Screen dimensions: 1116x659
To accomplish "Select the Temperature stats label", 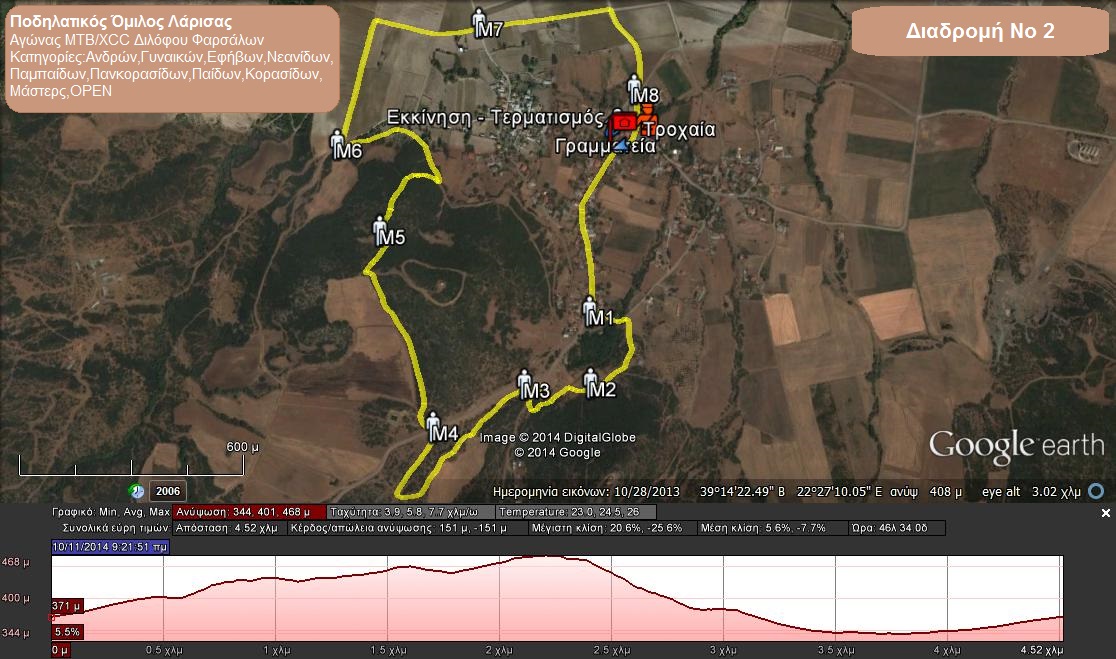I will pos(575,512).
